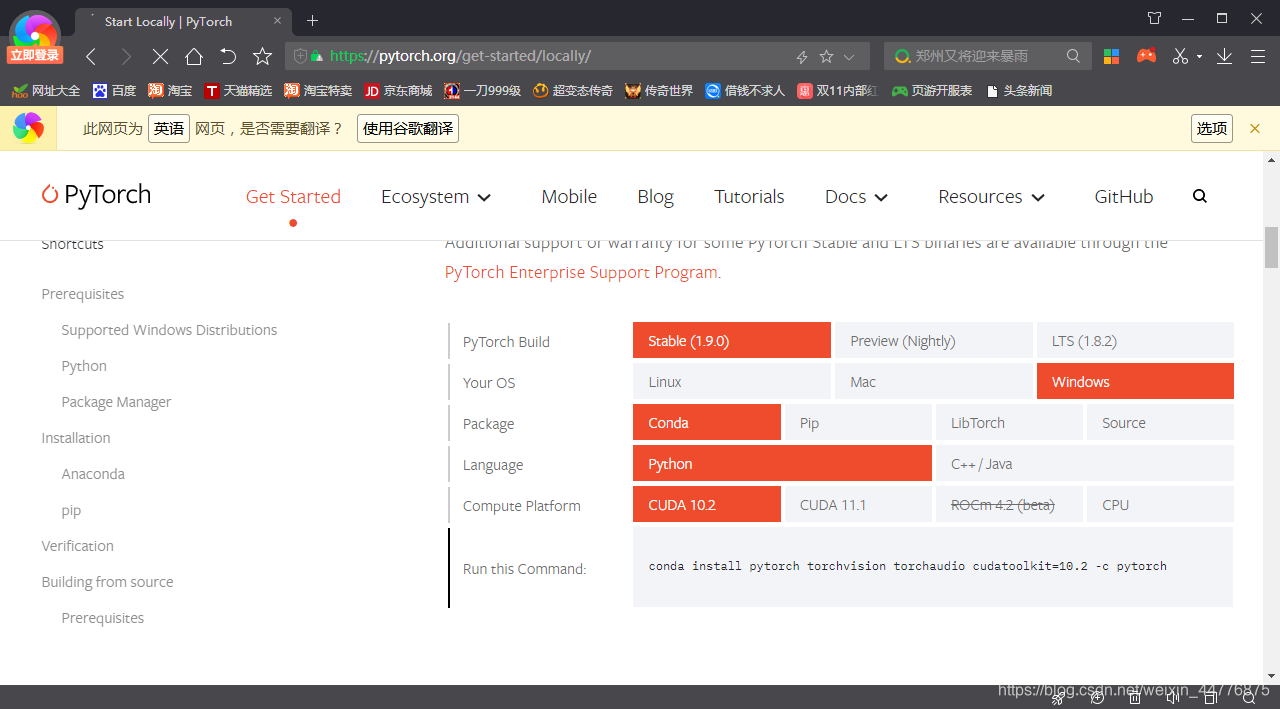The width and height of the screenshot is (1280, 709).
Task: Open GitHub nav item
Action: (x=1124, y=196)
